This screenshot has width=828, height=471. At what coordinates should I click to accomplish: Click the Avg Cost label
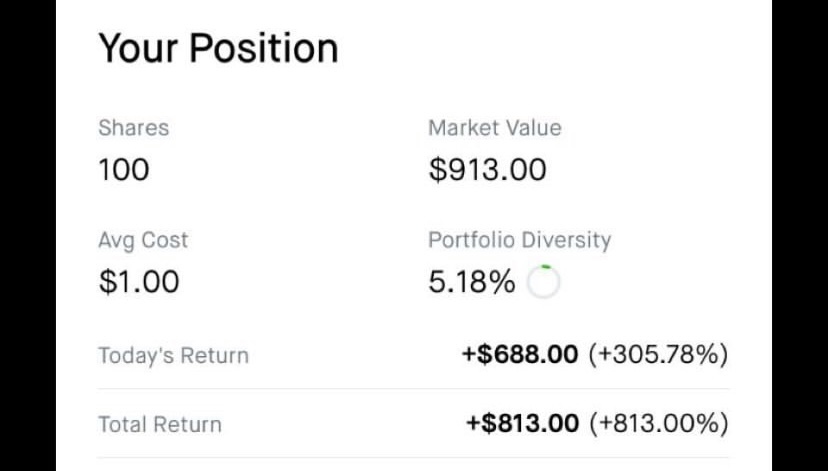coord(143,240)
